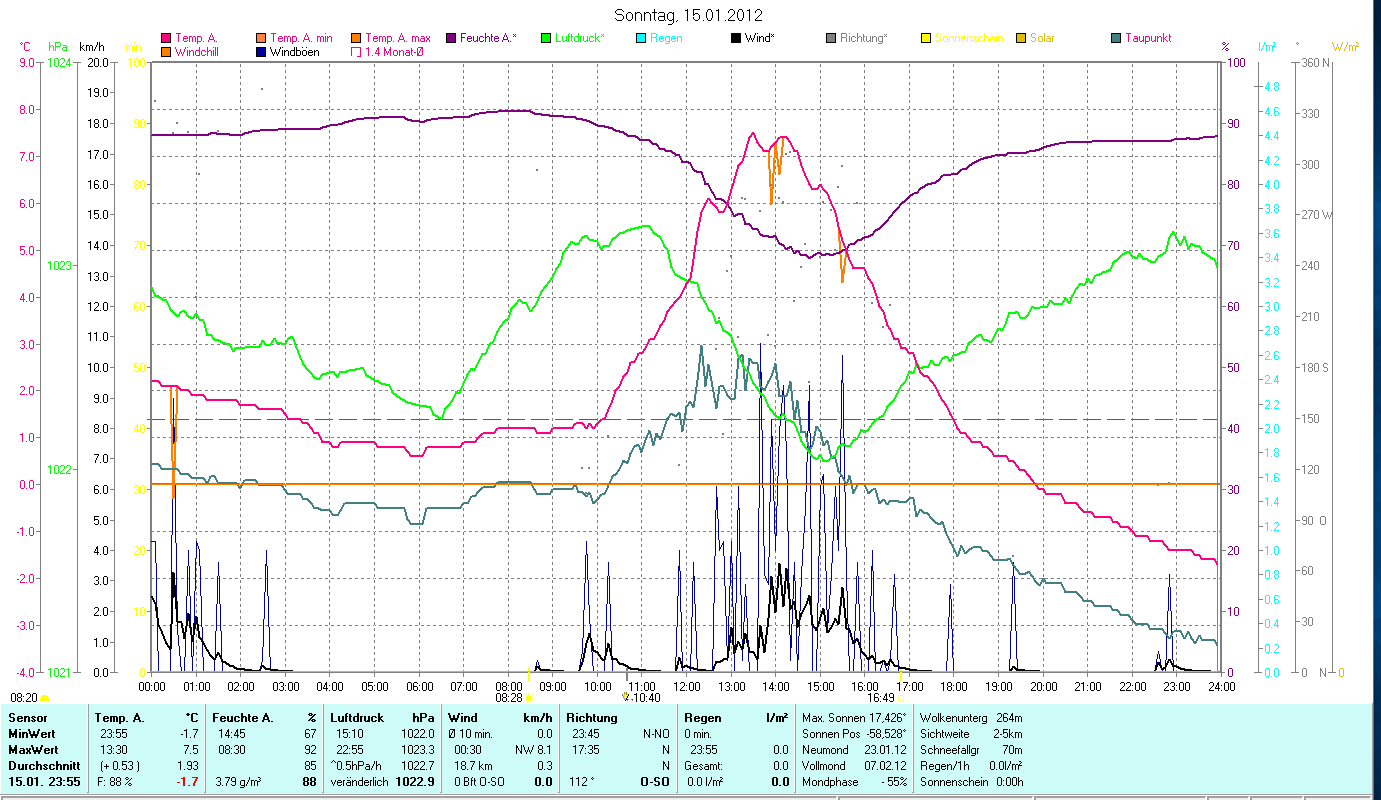Click the gray Richtung* legend square
The width and height of the screenshot is (1381, 800).
pos(831,38)
